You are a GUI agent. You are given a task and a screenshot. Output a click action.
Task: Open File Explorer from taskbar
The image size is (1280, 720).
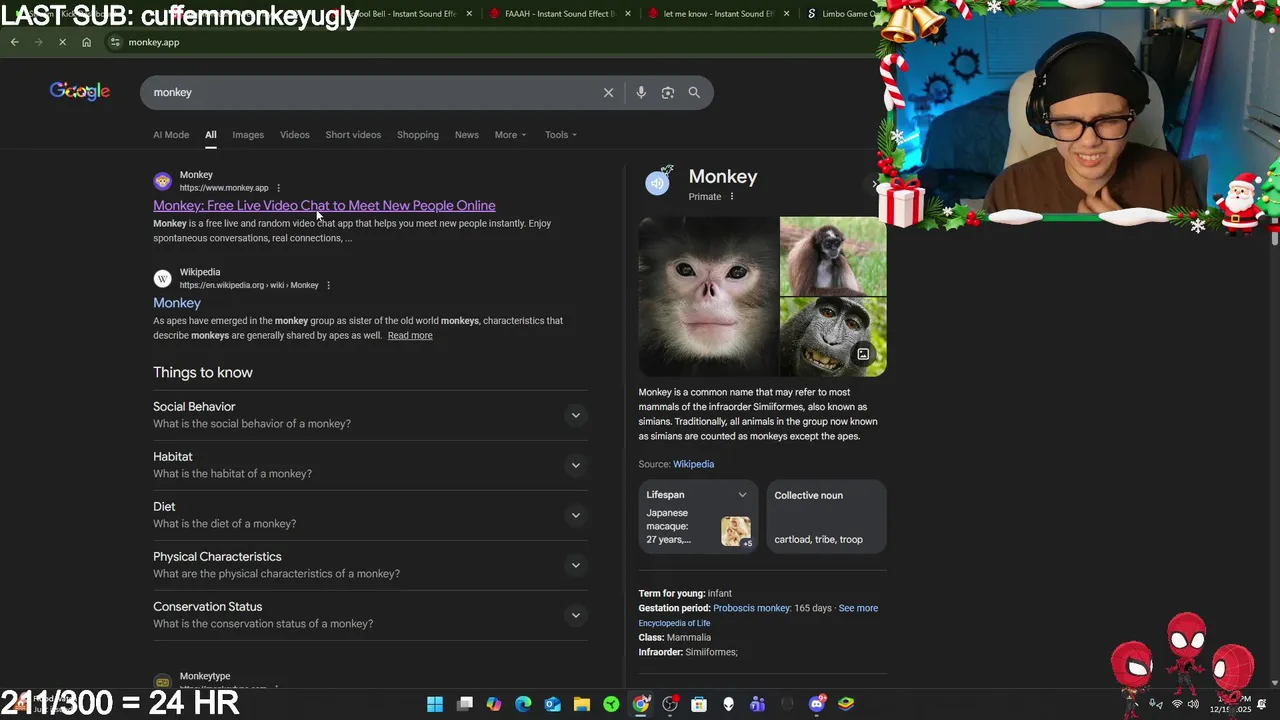point(582,704)
